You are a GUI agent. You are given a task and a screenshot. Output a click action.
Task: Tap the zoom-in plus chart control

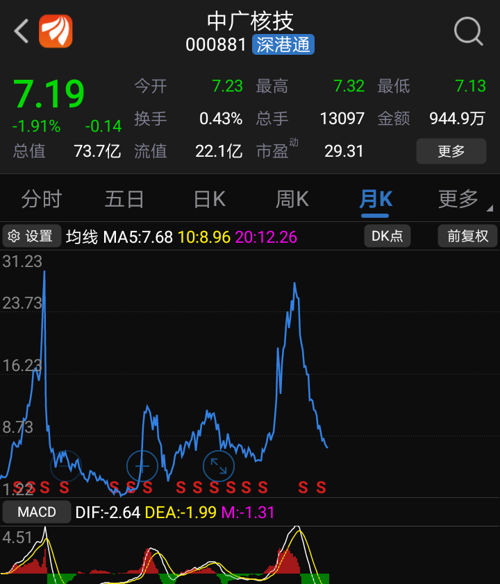point(142,466)
